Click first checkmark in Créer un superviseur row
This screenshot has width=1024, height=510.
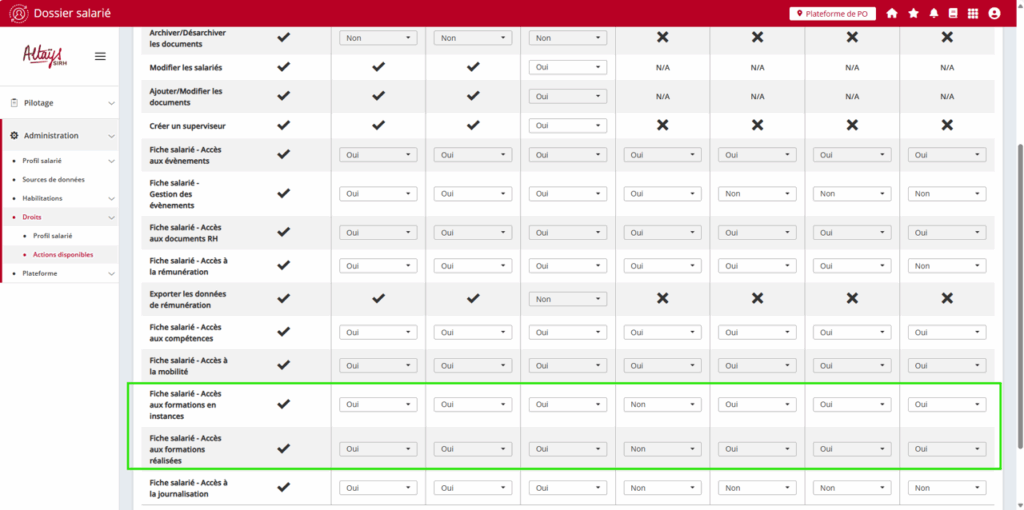pos(284,125)
